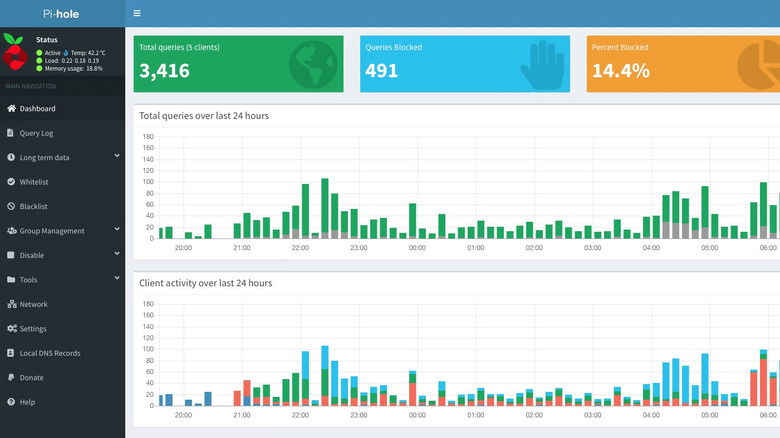Click the Queries Blocked blue box
The height and width of the screenshot is (438, 780).
(x=464, y=64)
